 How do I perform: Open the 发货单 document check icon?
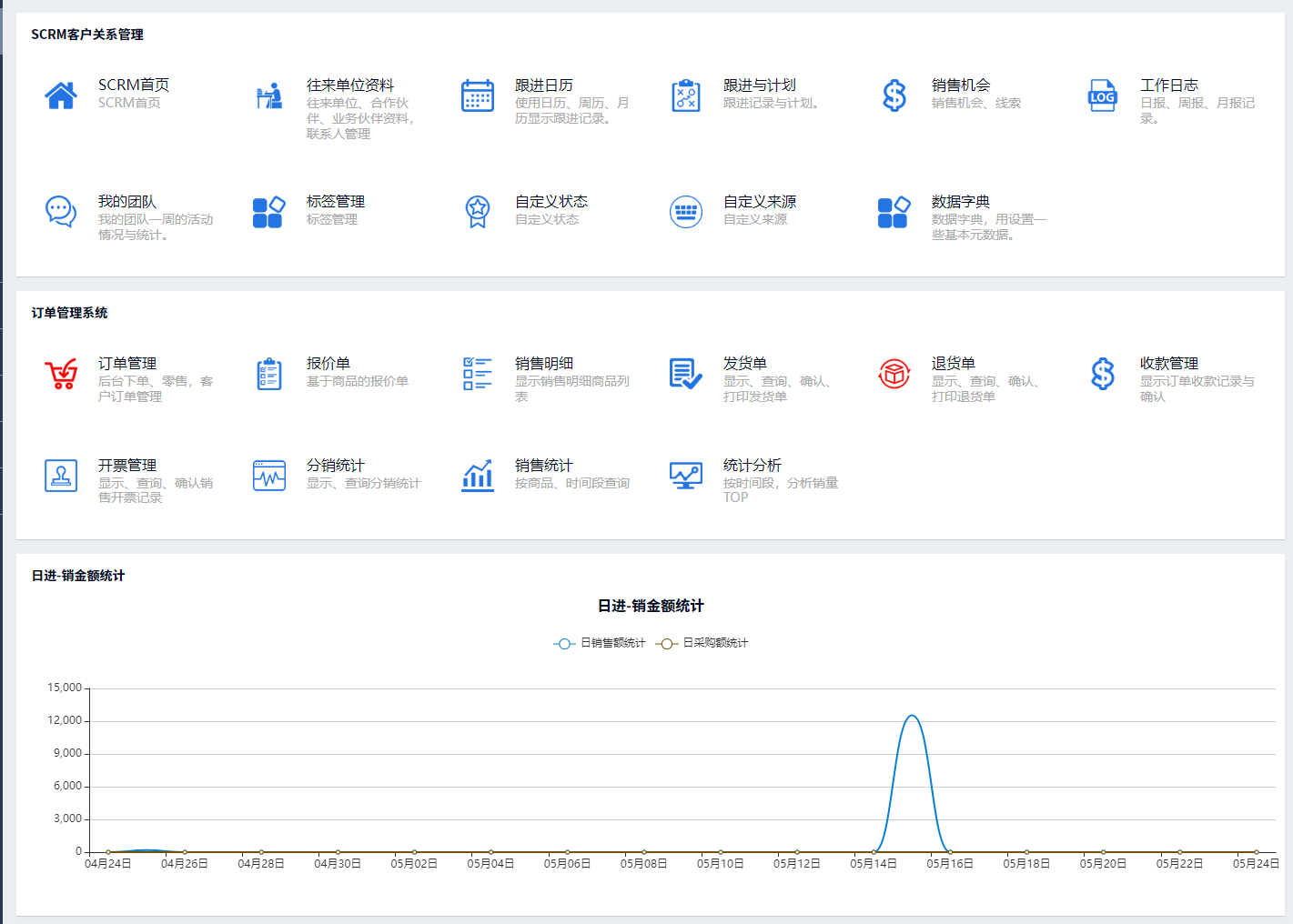(686, 374)
